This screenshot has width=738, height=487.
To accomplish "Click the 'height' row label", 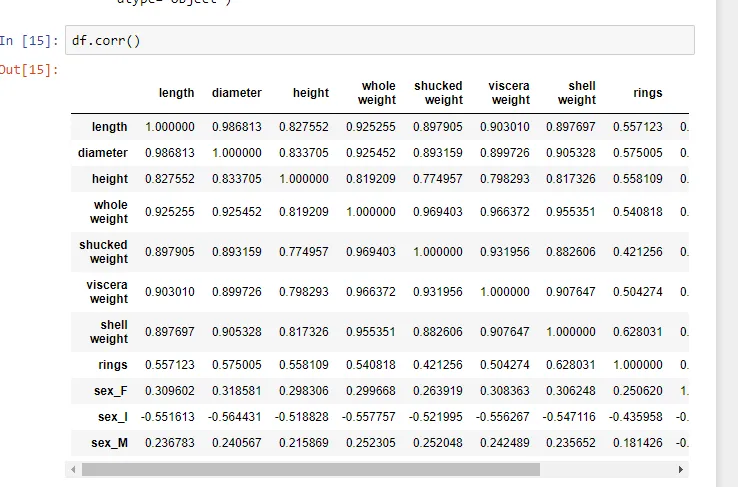I will (110, 179).
